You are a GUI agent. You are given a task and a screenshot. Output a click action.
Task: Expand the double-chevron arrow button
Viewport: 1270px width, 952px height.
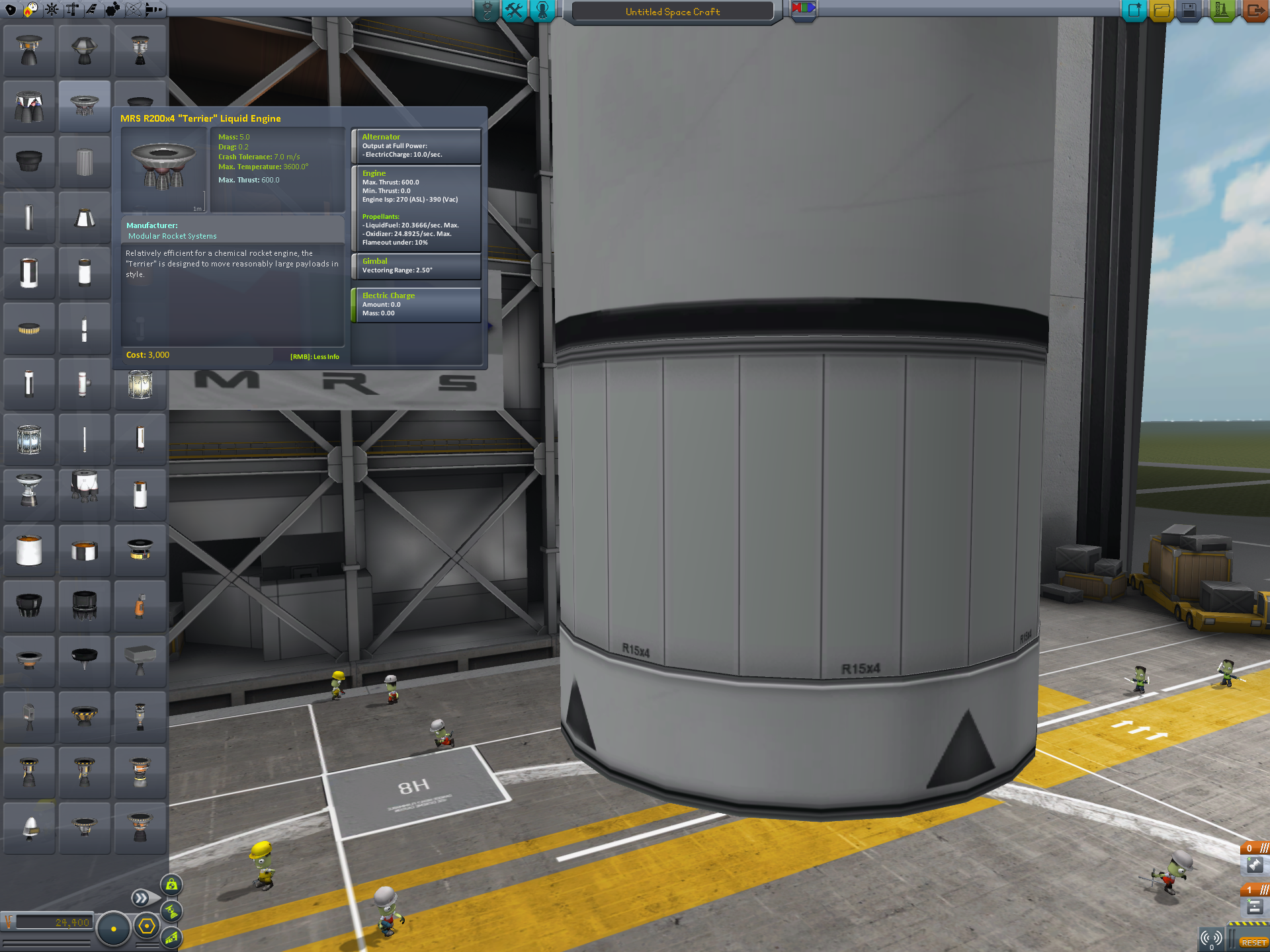click(141, 898)
